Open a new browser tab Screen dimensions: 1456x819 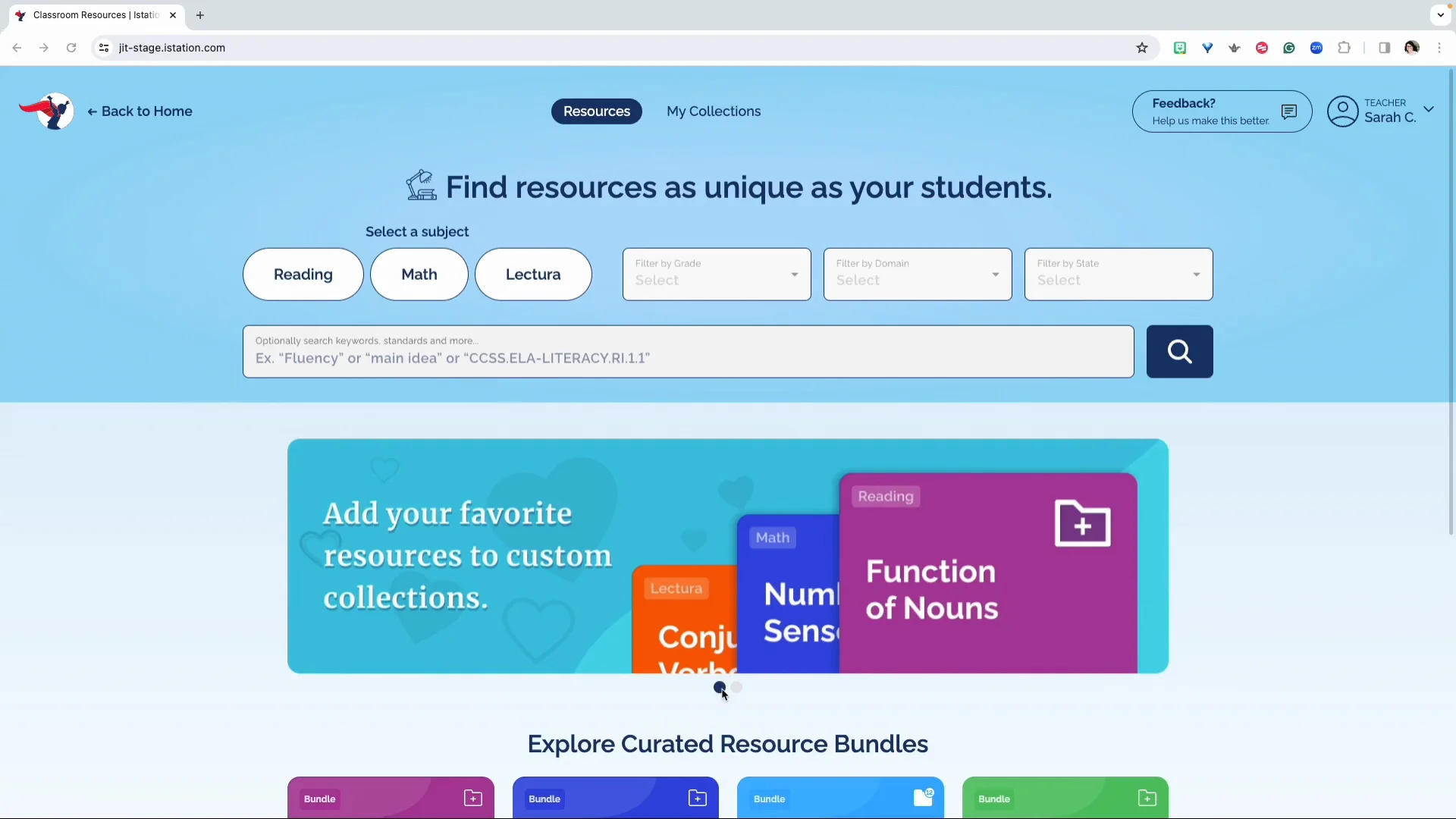200,15
